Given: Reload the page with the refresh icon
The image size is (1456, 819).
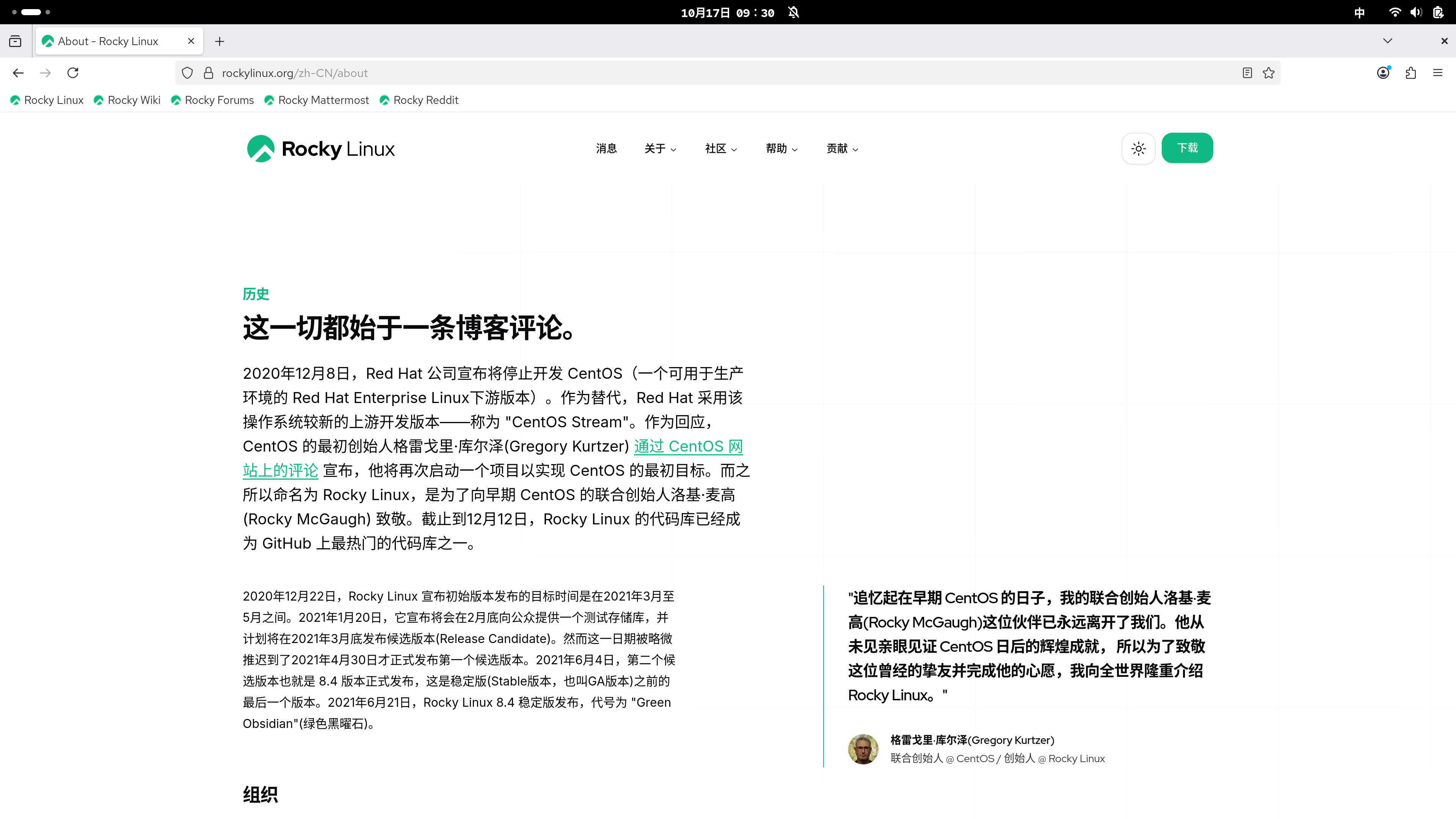Looking at the screenshot, I should (x=73, y=73).
